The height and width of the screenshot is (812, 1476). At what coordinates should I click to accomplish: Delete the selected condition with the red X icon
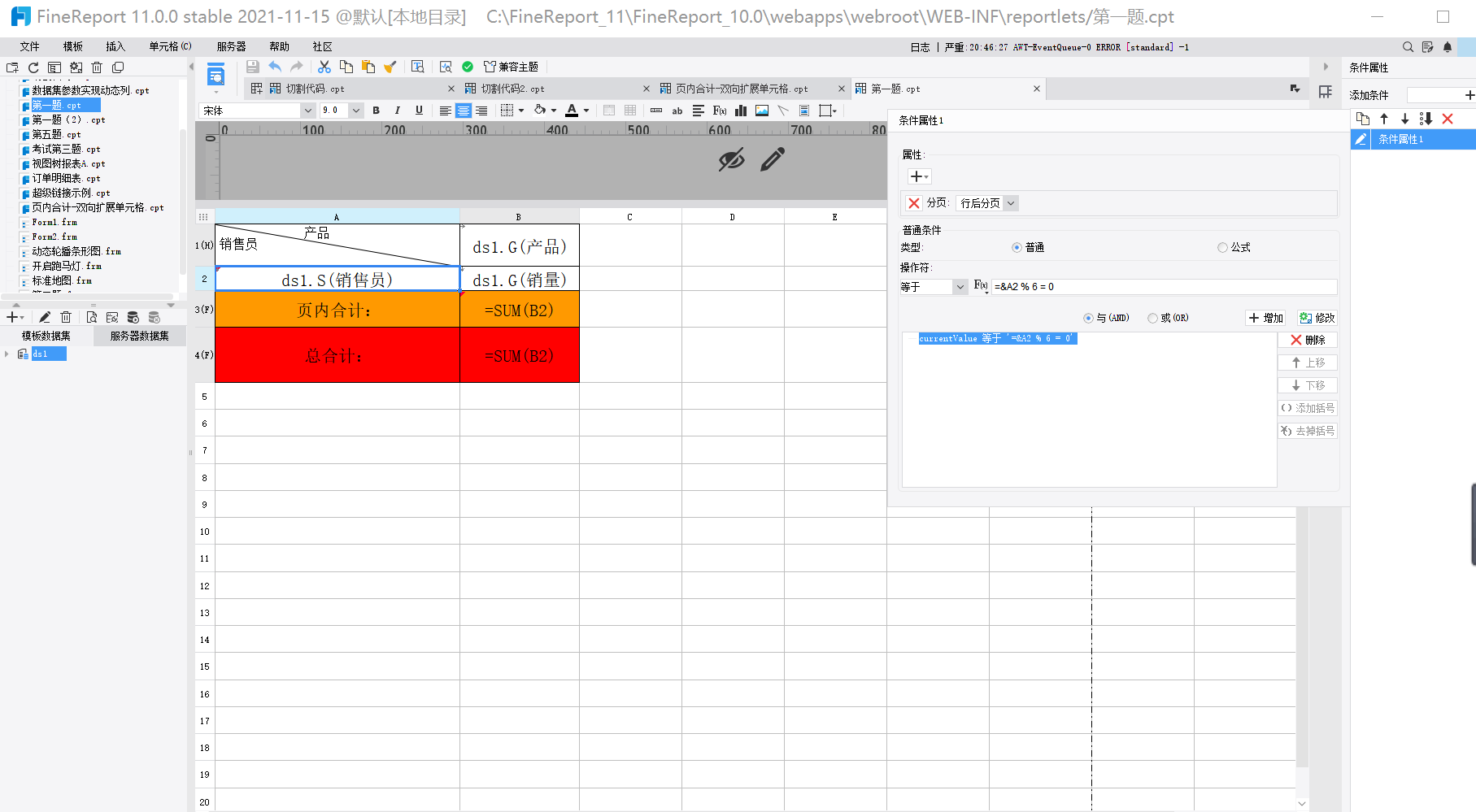[1448, 119]
